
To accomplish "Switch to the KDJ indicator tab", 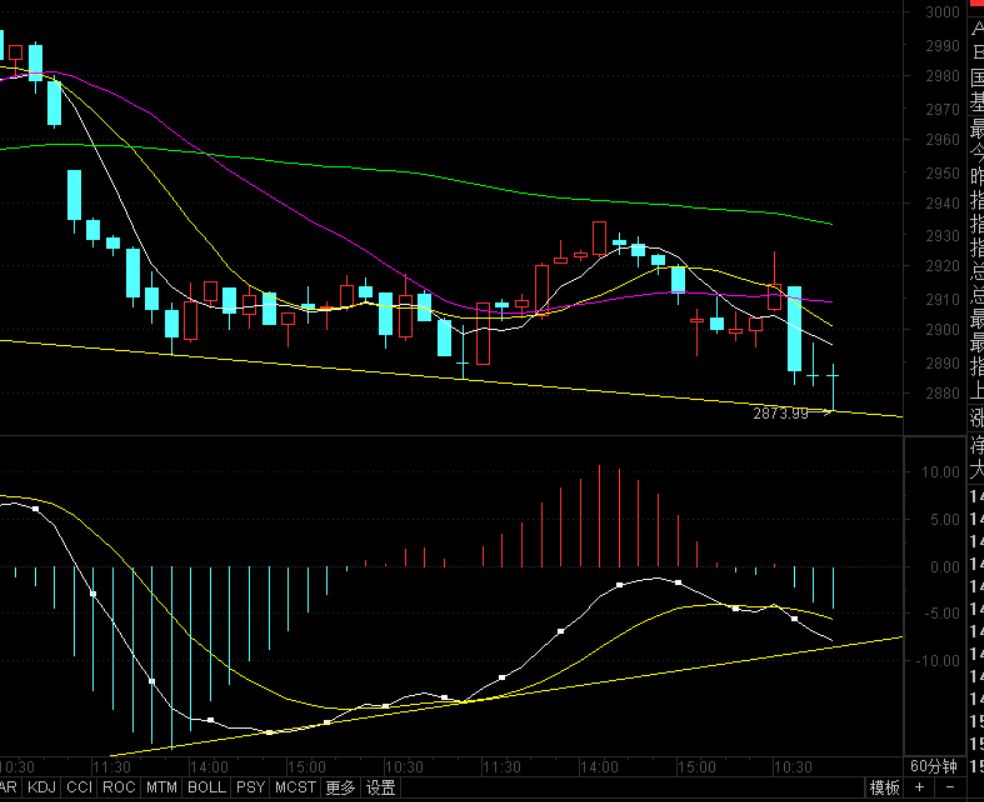I will coord(41,788).
